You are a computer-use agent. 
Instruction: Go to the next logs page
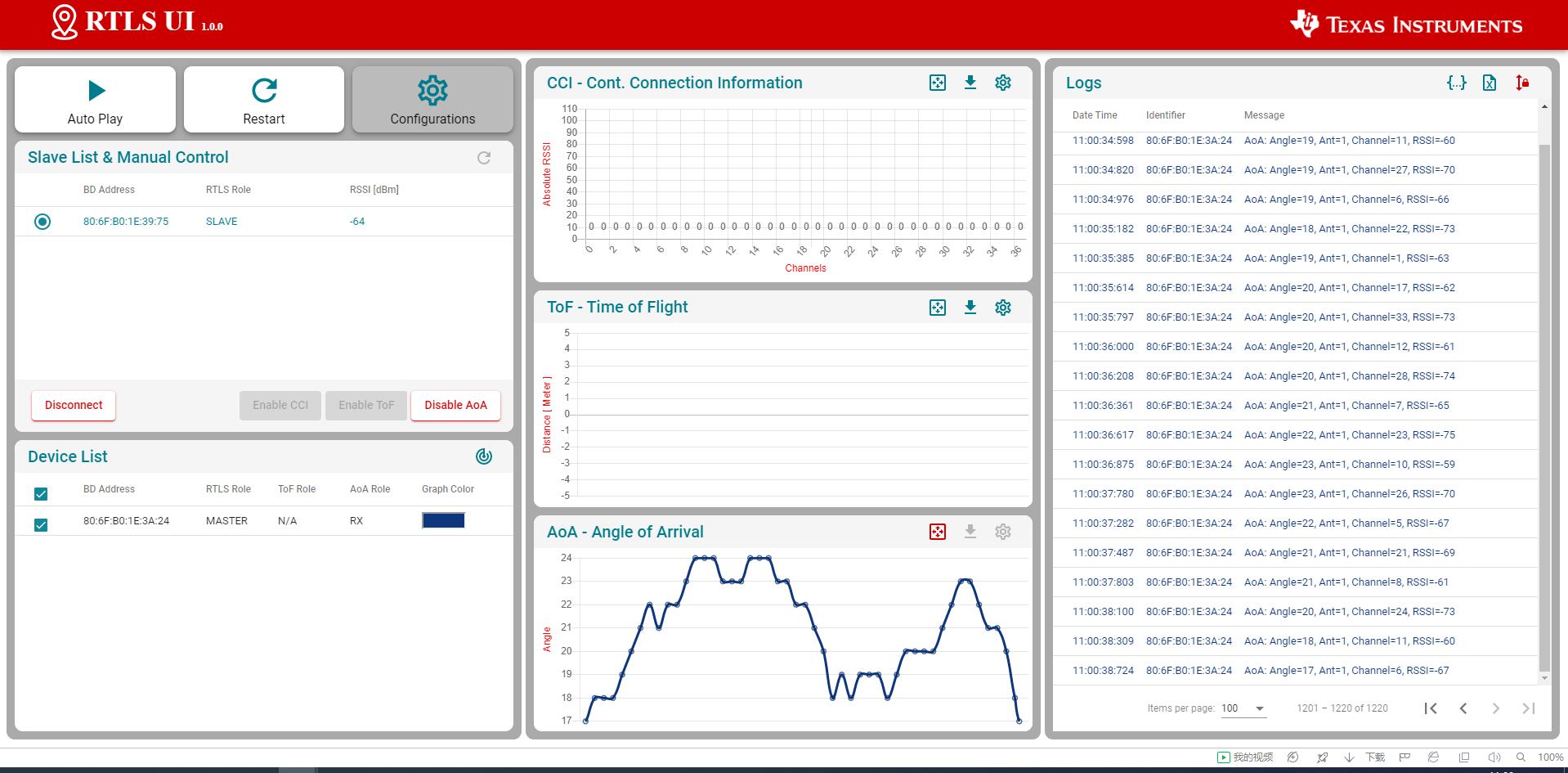tap(1496, 708)
